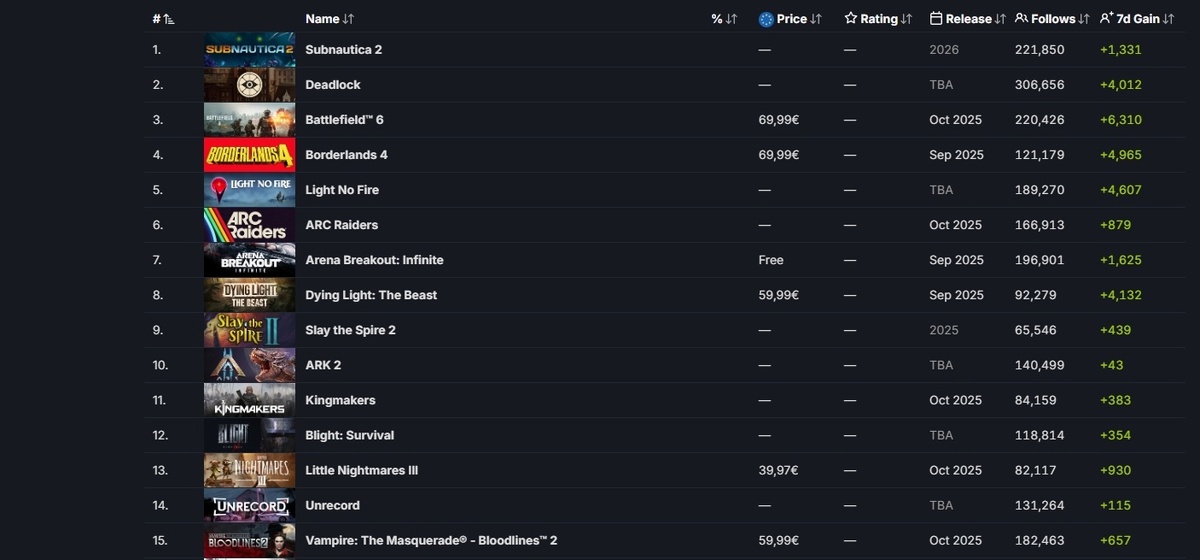Click Battlefield 6 price 69,99€
1200x560 pixels.
778,120
